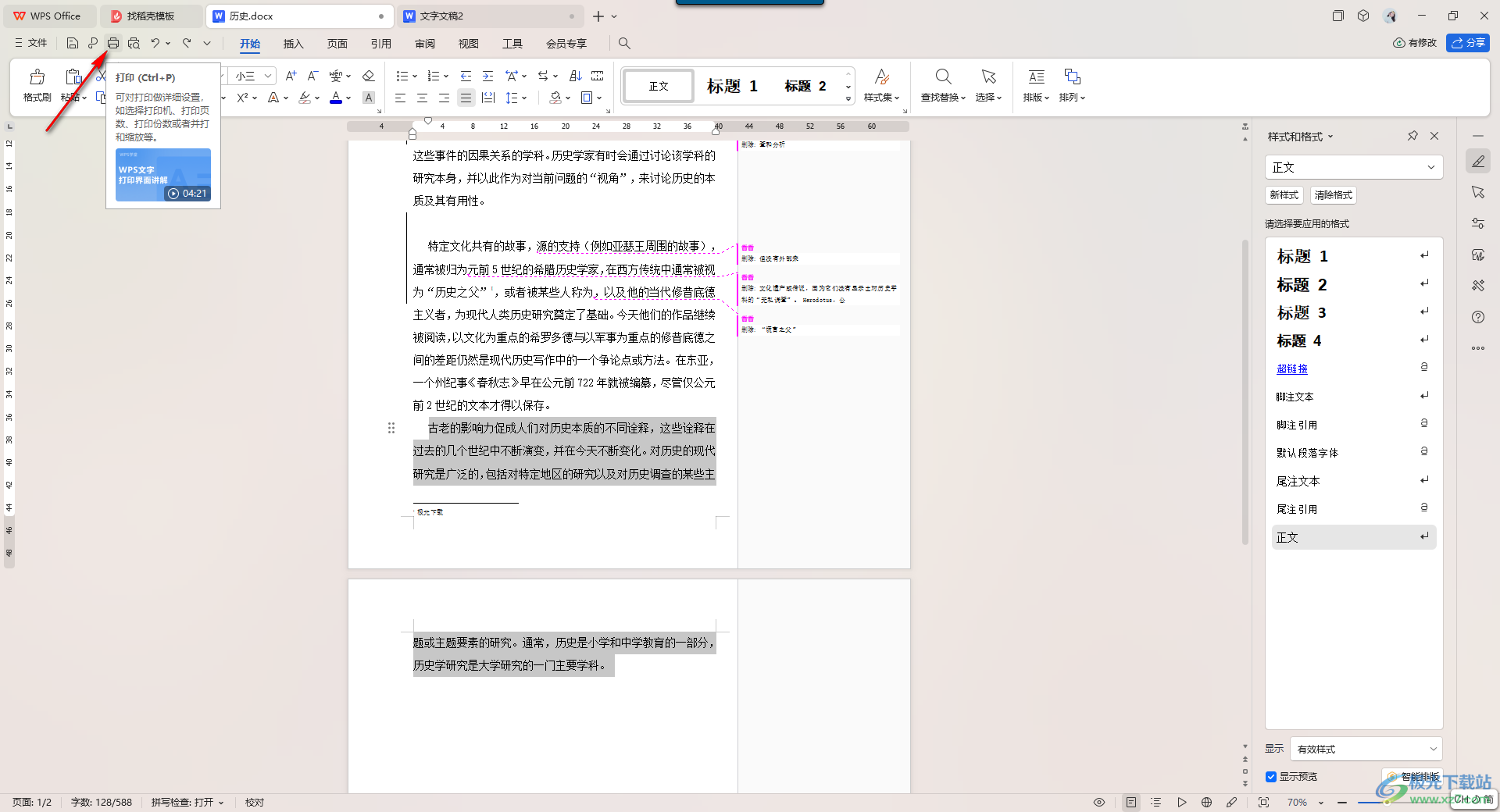Click the Print icon in quick access toolbar
1500x812 pixels.
tap(113, 44)
